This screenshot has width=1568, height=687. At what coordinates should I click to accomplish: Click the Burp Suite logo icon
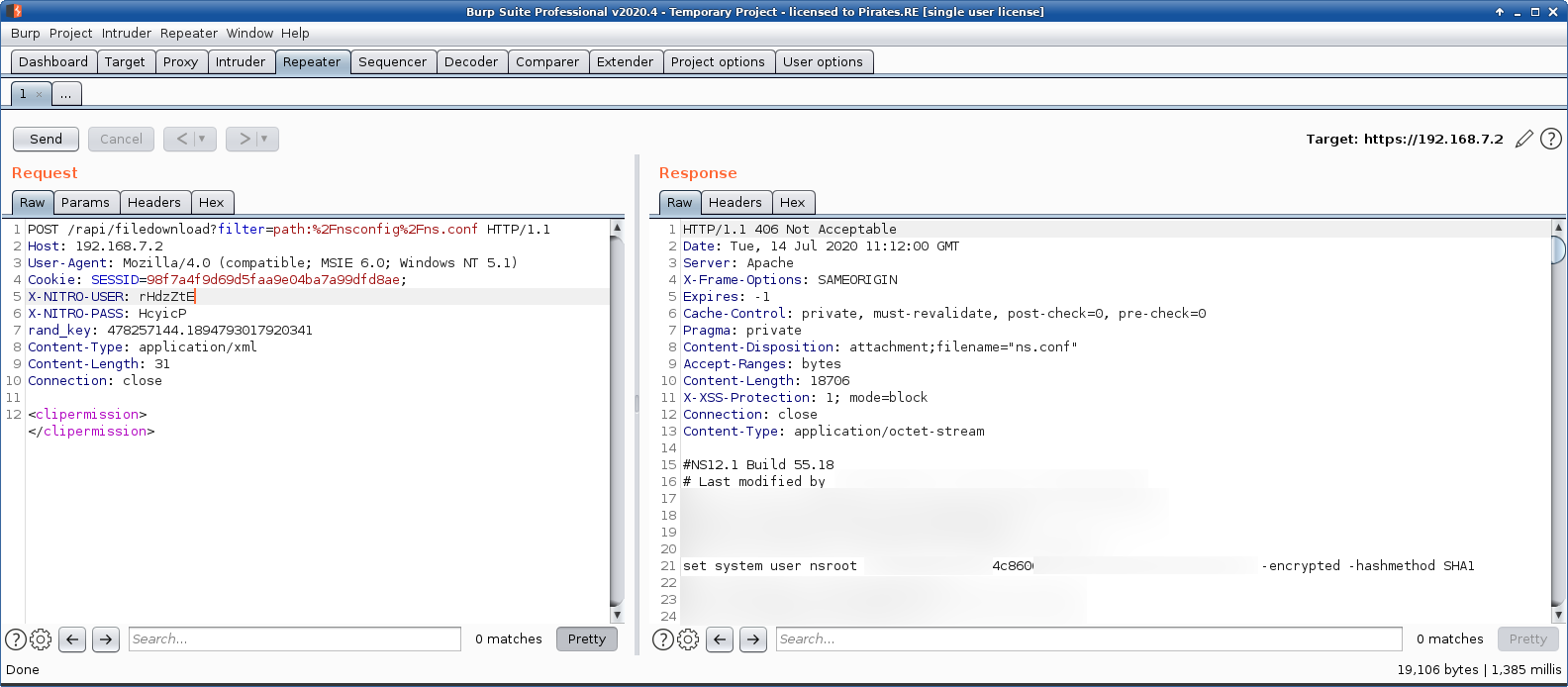16,11
